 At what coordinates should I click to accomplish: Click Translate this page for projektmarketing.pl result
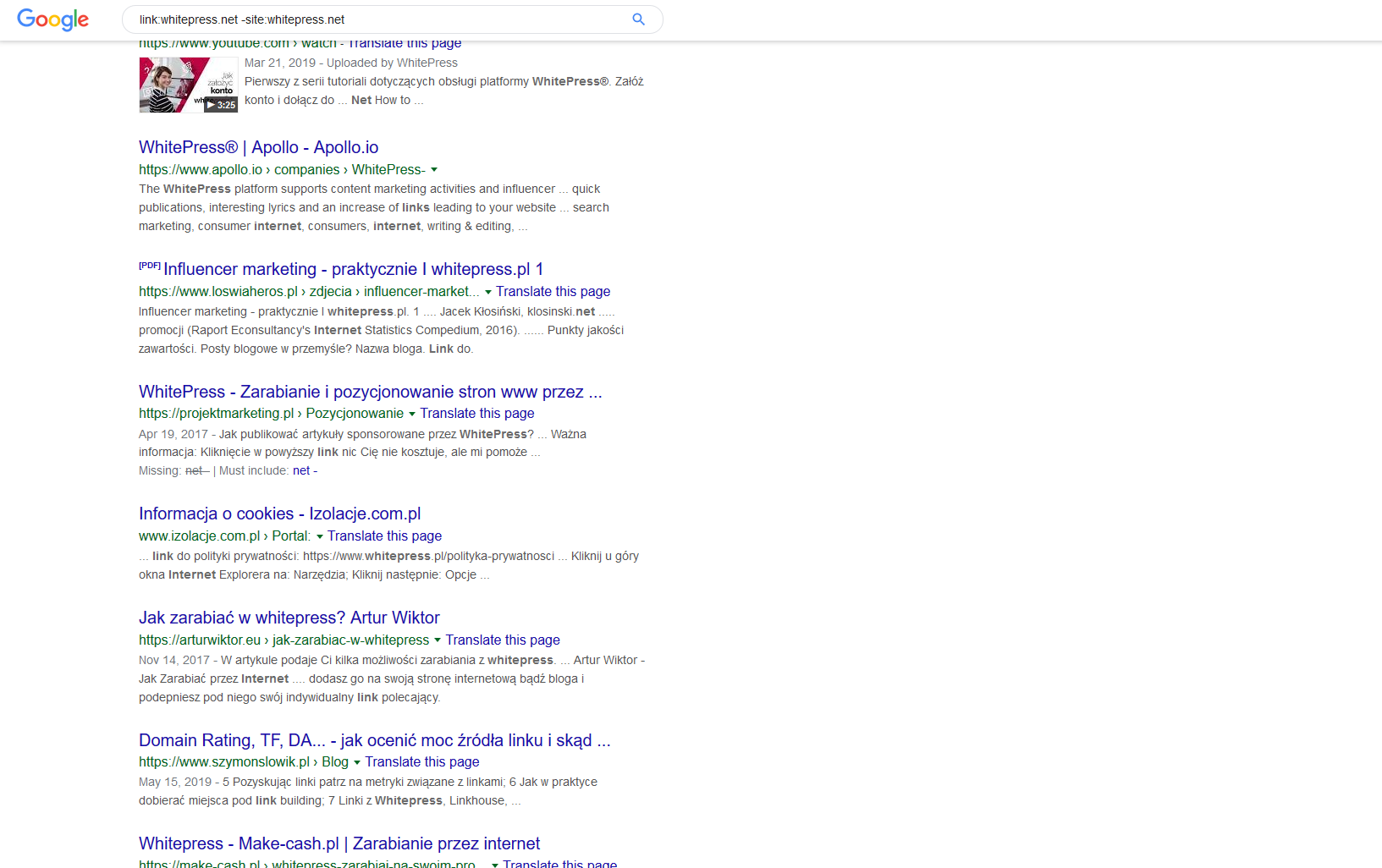(477, 413)
